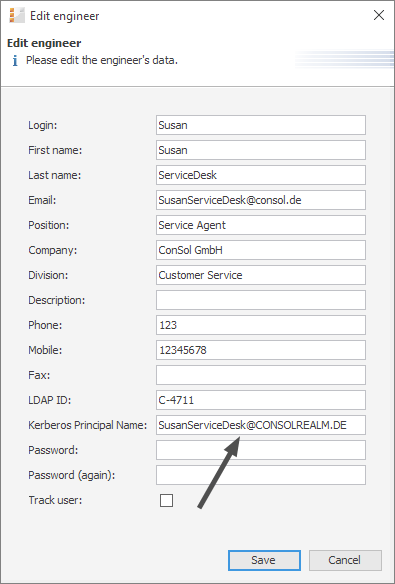
Task: Click into the Position field
Action: click(261, 225)
